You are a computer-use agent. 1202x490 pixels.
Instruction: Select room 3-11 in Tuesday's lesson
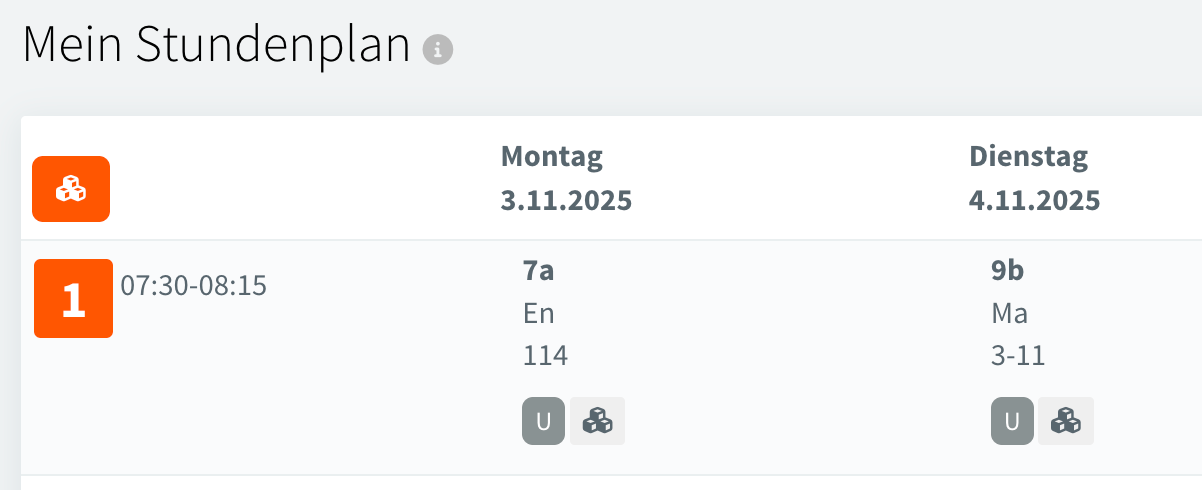point(1018,355)
